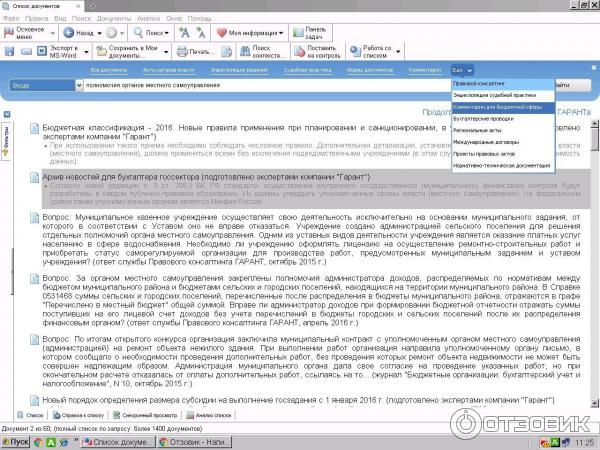Image resolution: width=600 pixels, height=450 pixels.
Task: Click document icon beside Новый порядок определения субсидии
Action: [34, 400]
